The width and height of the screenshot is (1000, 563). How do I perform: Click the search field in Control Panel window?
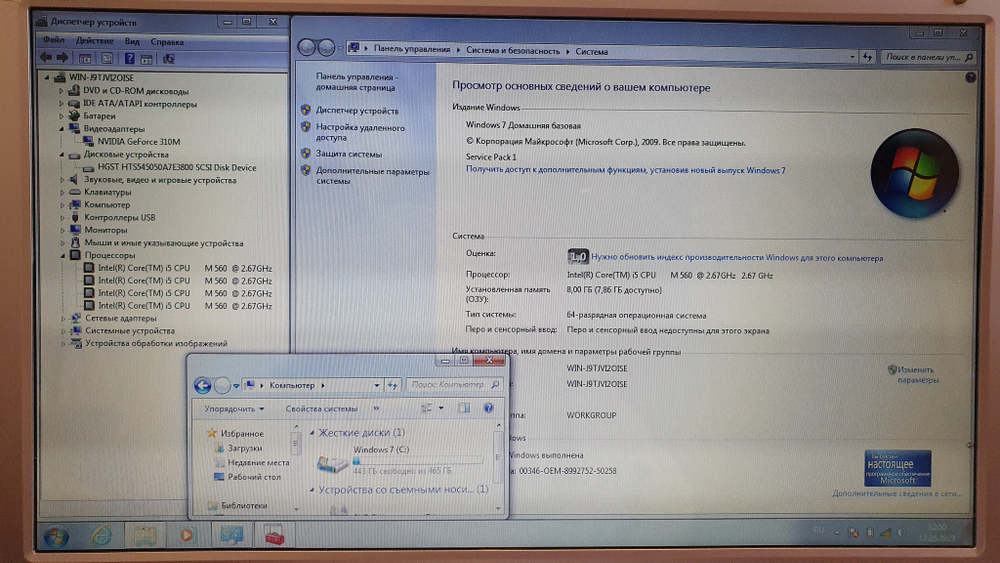point(928,57)
